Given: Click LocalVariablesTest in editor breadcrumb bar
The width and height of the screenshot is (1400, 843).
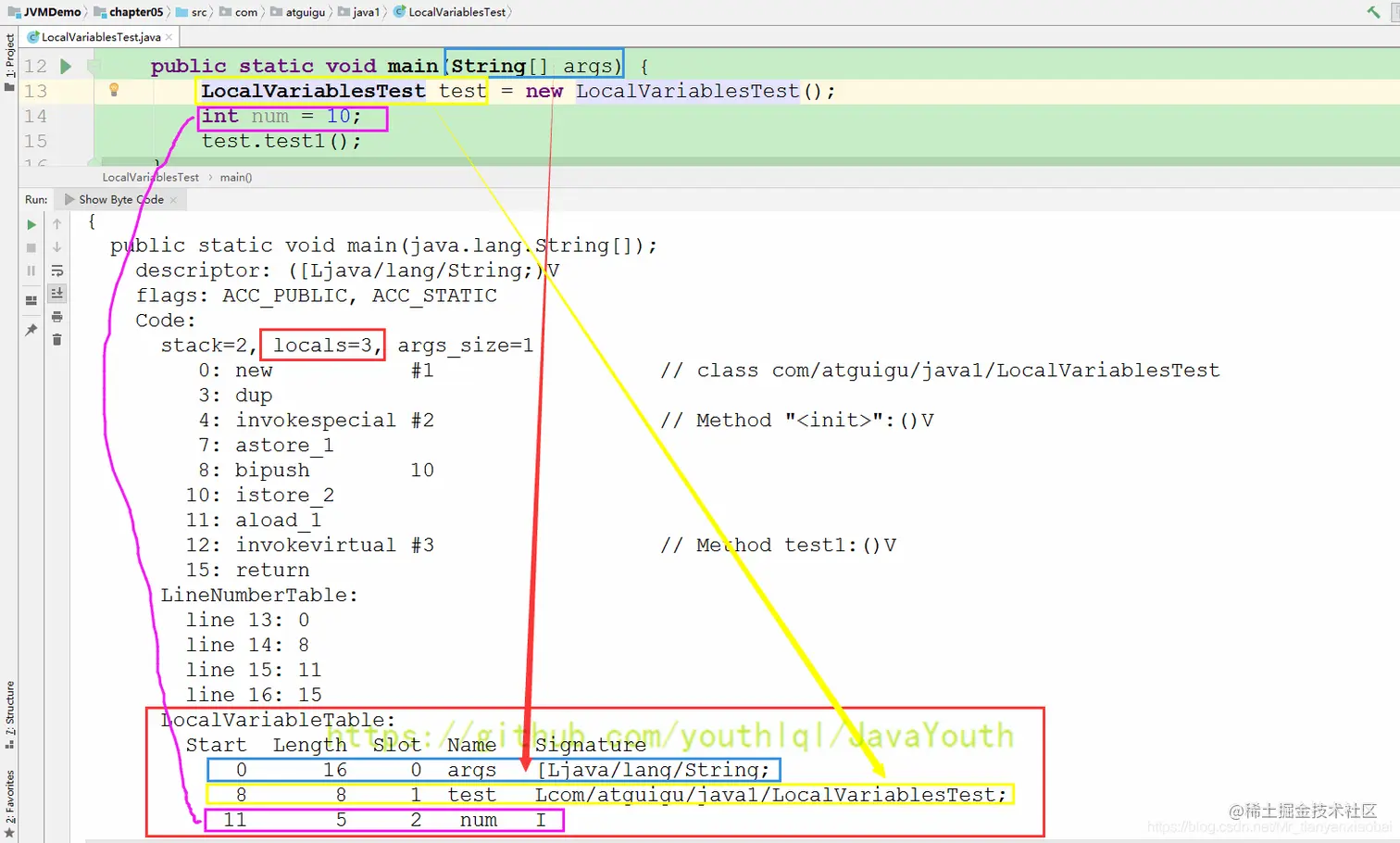Looking at the screenshot, I should point(150,177).
